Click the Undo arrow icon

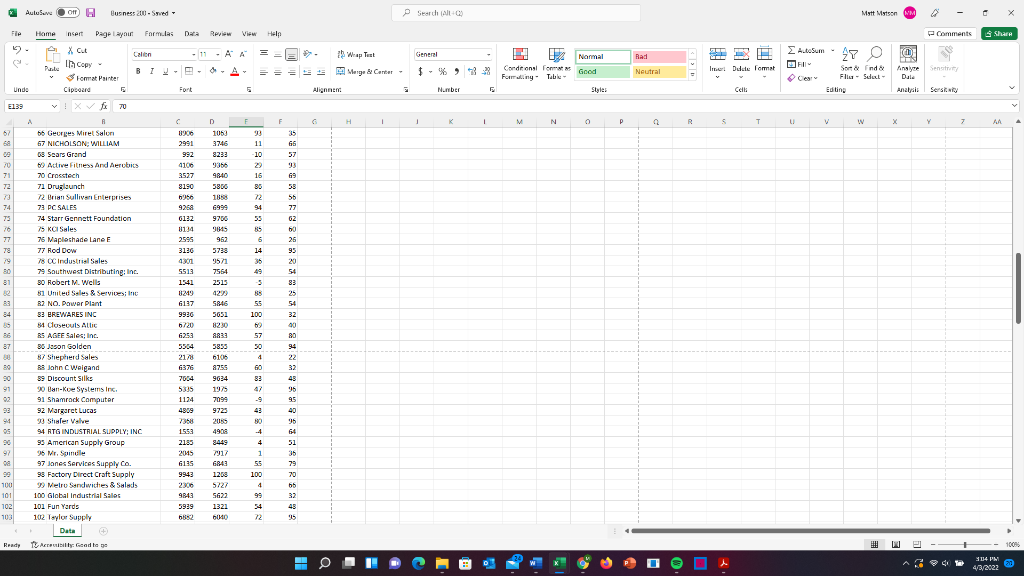tap(17, 50)
